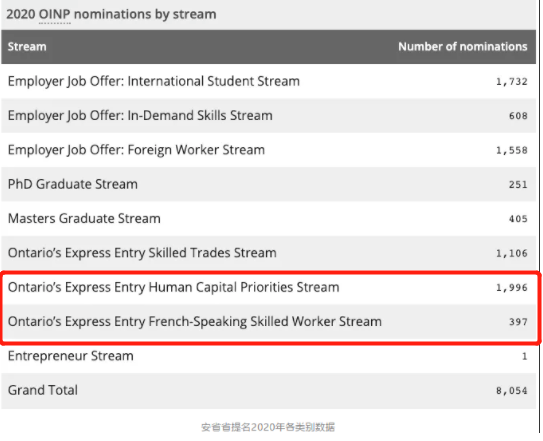This screenshot has height=441, width=543.
Task: Select the In-Demand Skills Stream row
Action: point(268,116)
